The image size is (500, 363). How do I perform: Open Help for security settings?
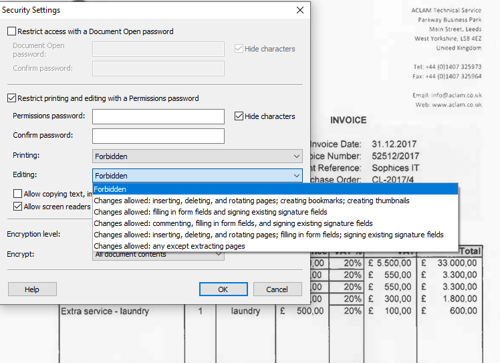point(32,289)
